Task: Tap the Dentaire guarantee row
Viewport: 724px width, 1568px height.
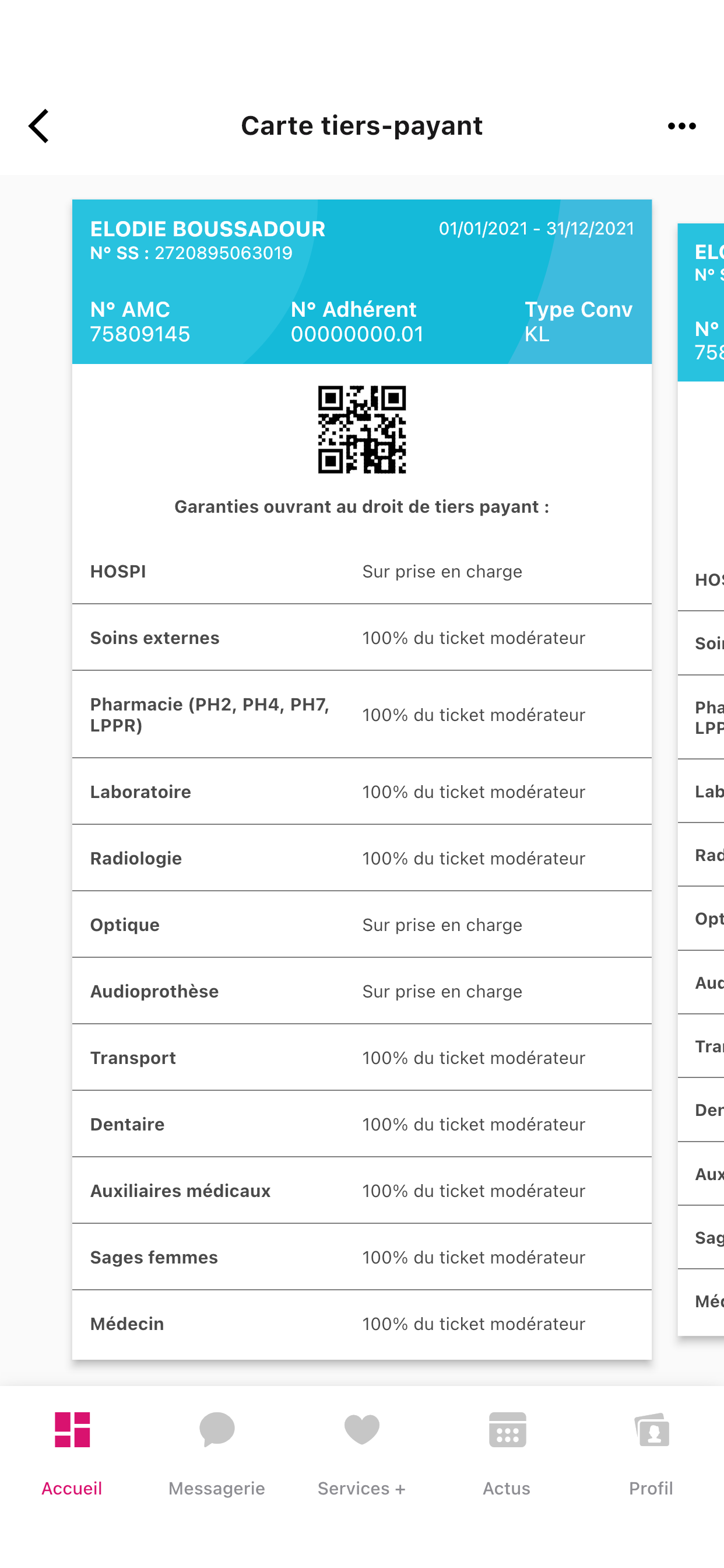Action: (362, 1124)
